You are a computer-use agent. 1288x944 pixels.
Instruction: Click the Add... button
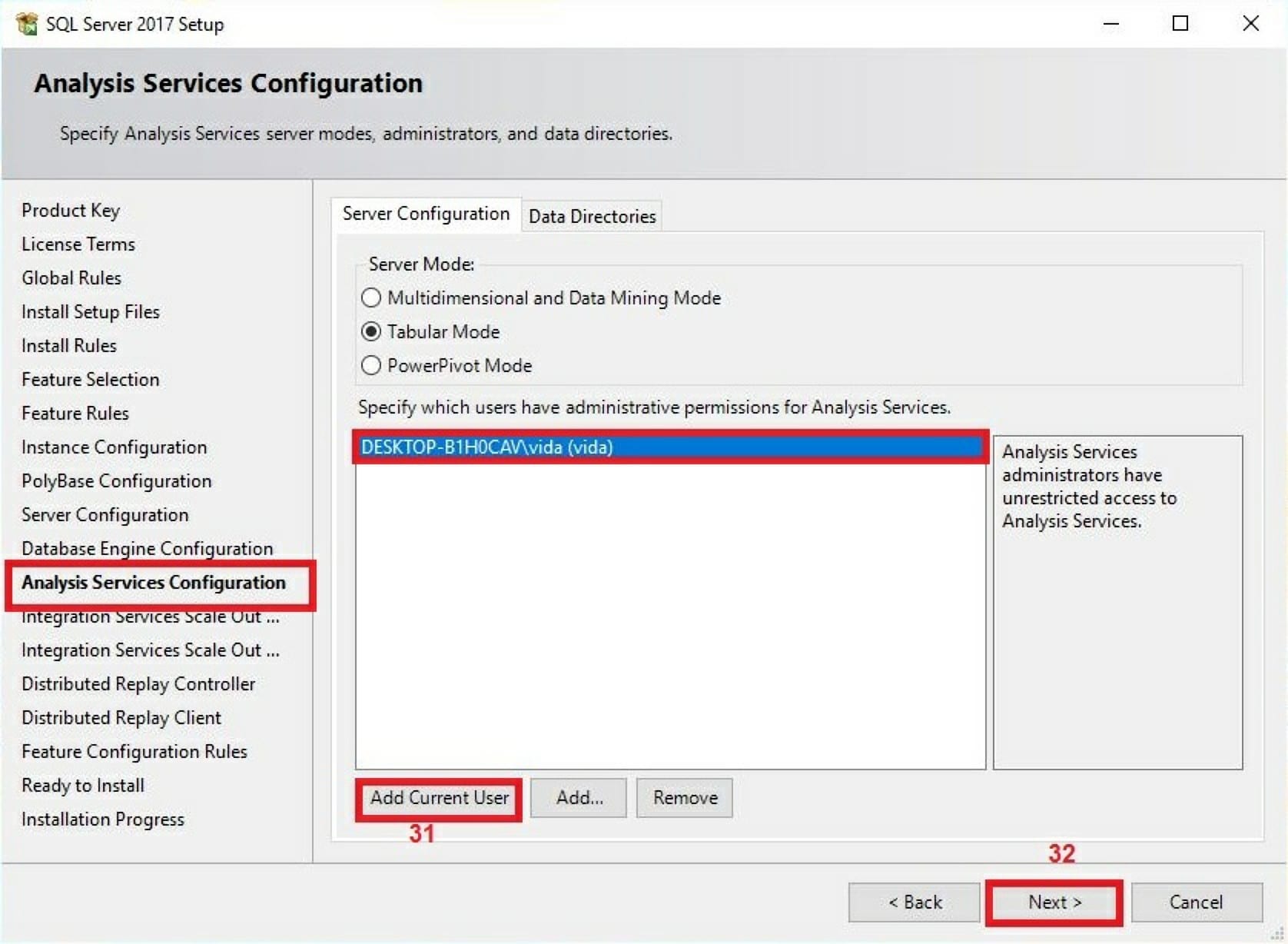579,798
